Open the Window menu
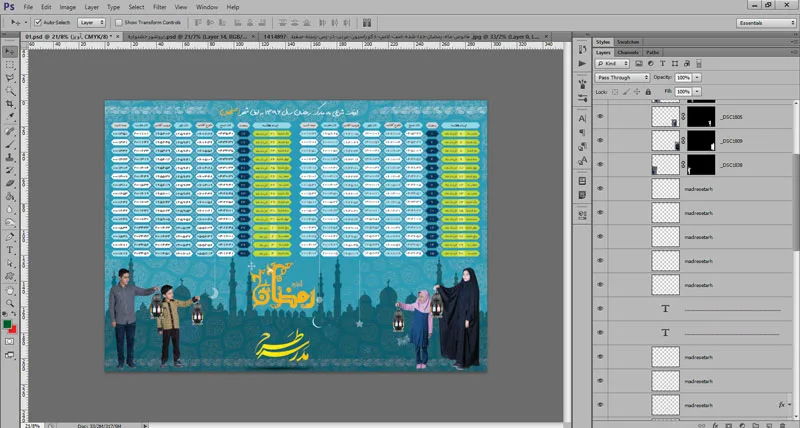The image size is (800, 428). click(207, 7)
